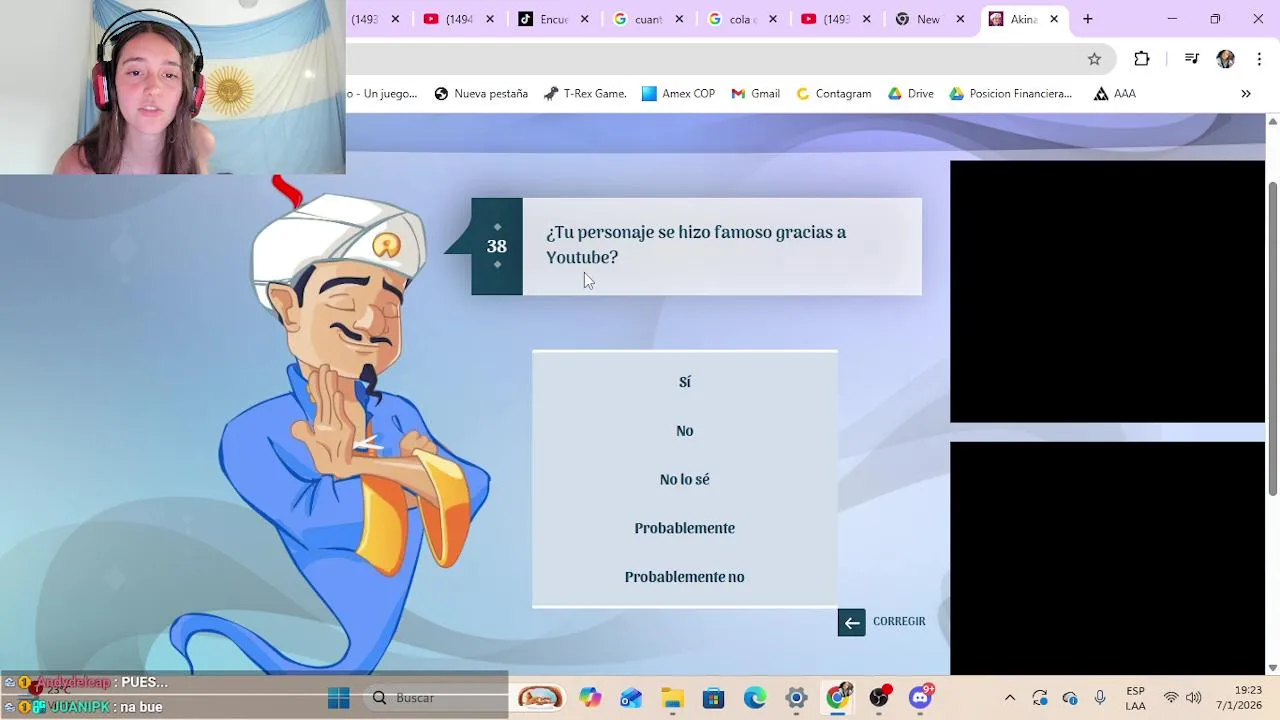Screen dimensions: 1280x720
Task: Click the taskbar Buscar search box
Action: point(437,698)
